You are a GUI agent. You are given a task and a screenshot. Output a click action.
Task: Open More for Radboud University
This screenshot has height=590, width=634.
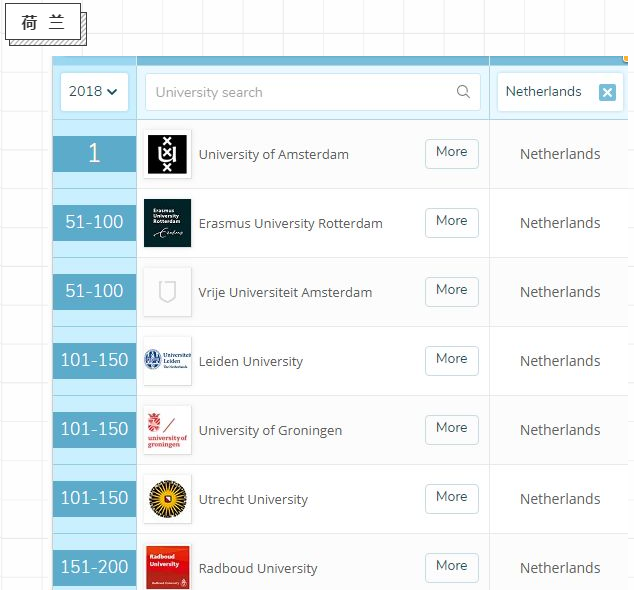[x=452, y=568]
